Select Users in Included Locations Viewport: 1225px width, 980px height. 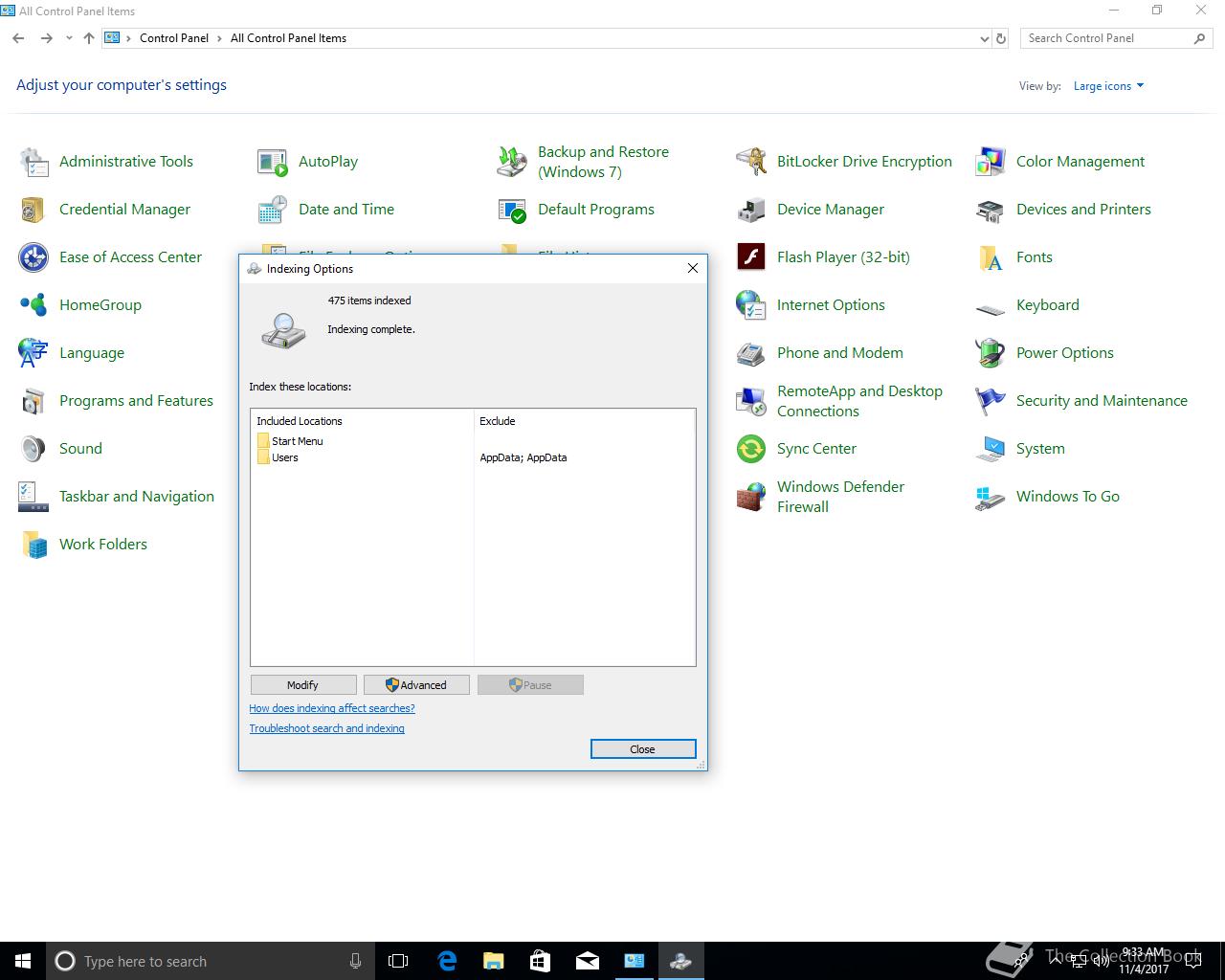[278, 457]
